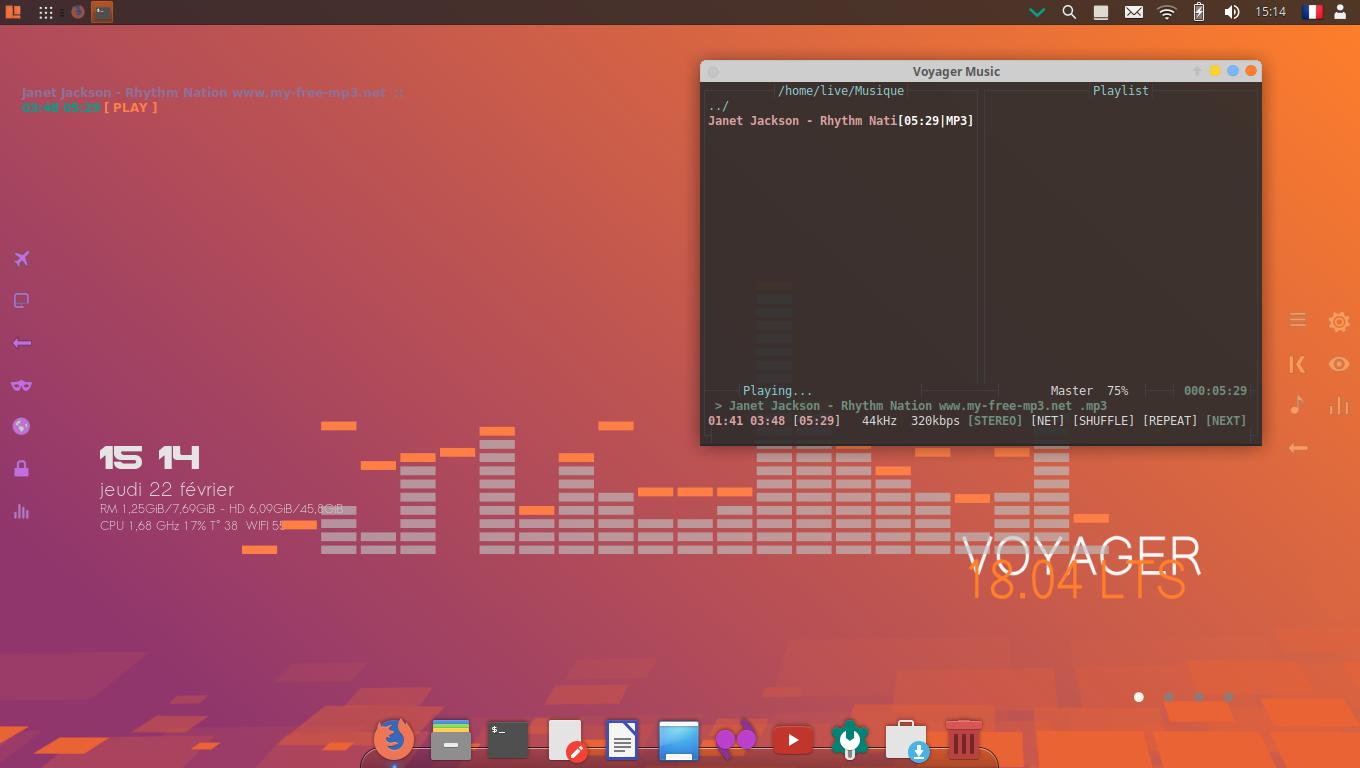Click the orange music note icon
This screenshot has width=1360, height=768.
tap(1297, 405)
